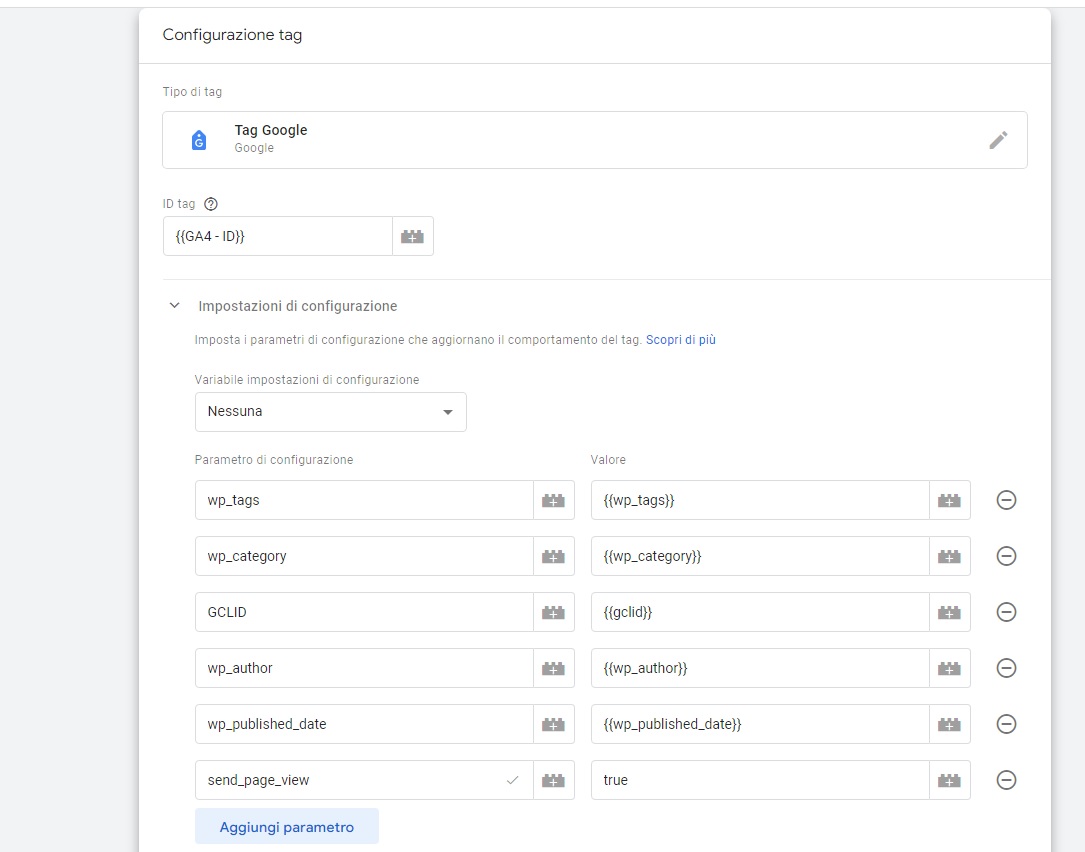Remove the wp_category parameter row

pos(1007,556)
